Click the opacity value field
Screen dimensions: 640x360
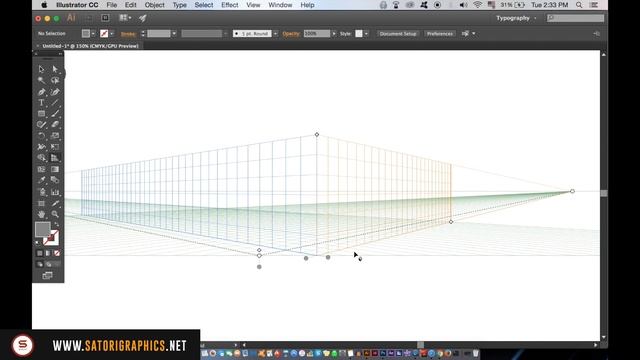coord(317,33)
